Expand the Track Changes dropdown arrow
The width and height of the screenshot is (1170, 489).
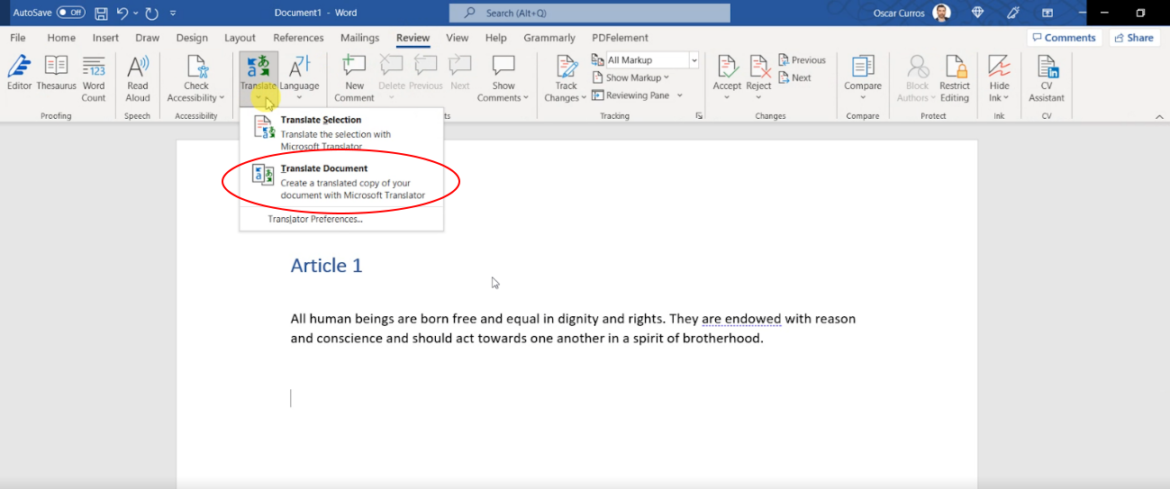[584, 98]
